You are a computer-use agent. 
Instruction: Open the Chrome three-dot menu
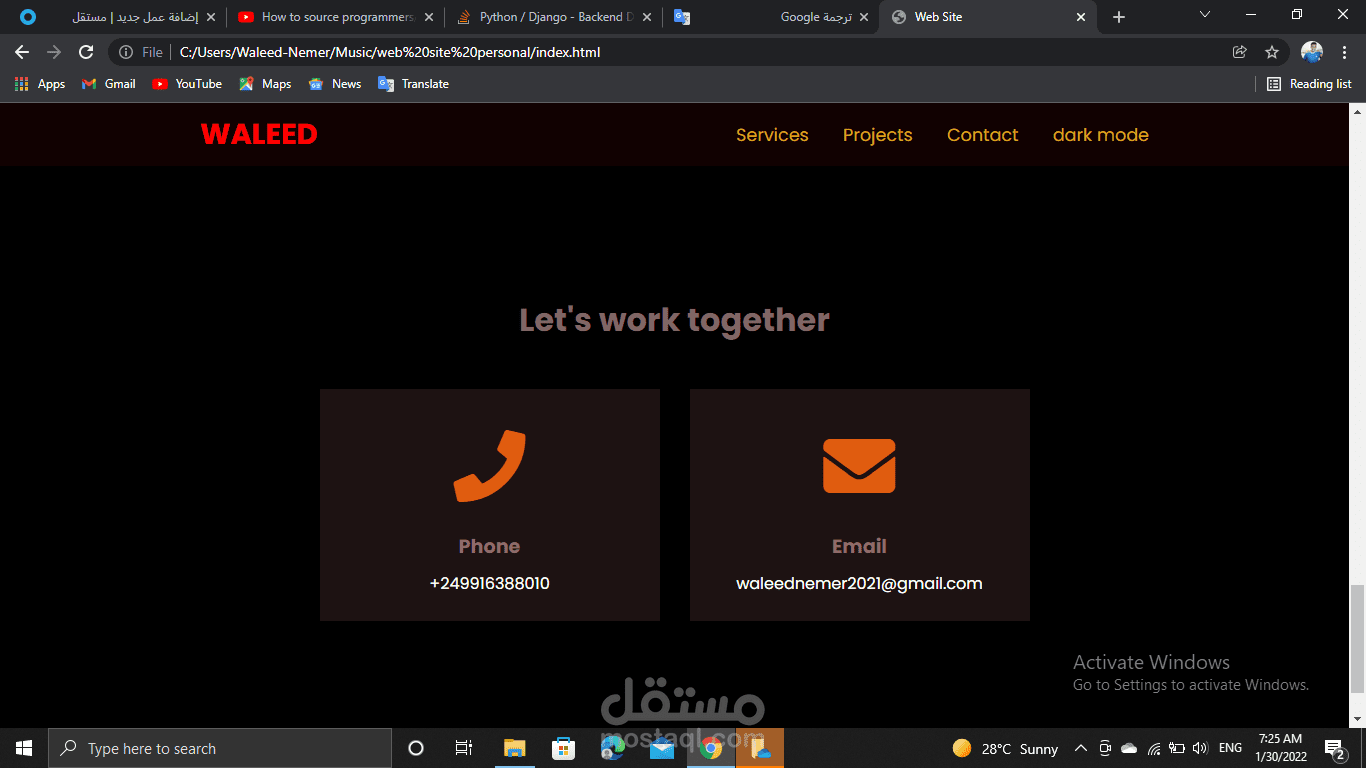pos(1345,52)
